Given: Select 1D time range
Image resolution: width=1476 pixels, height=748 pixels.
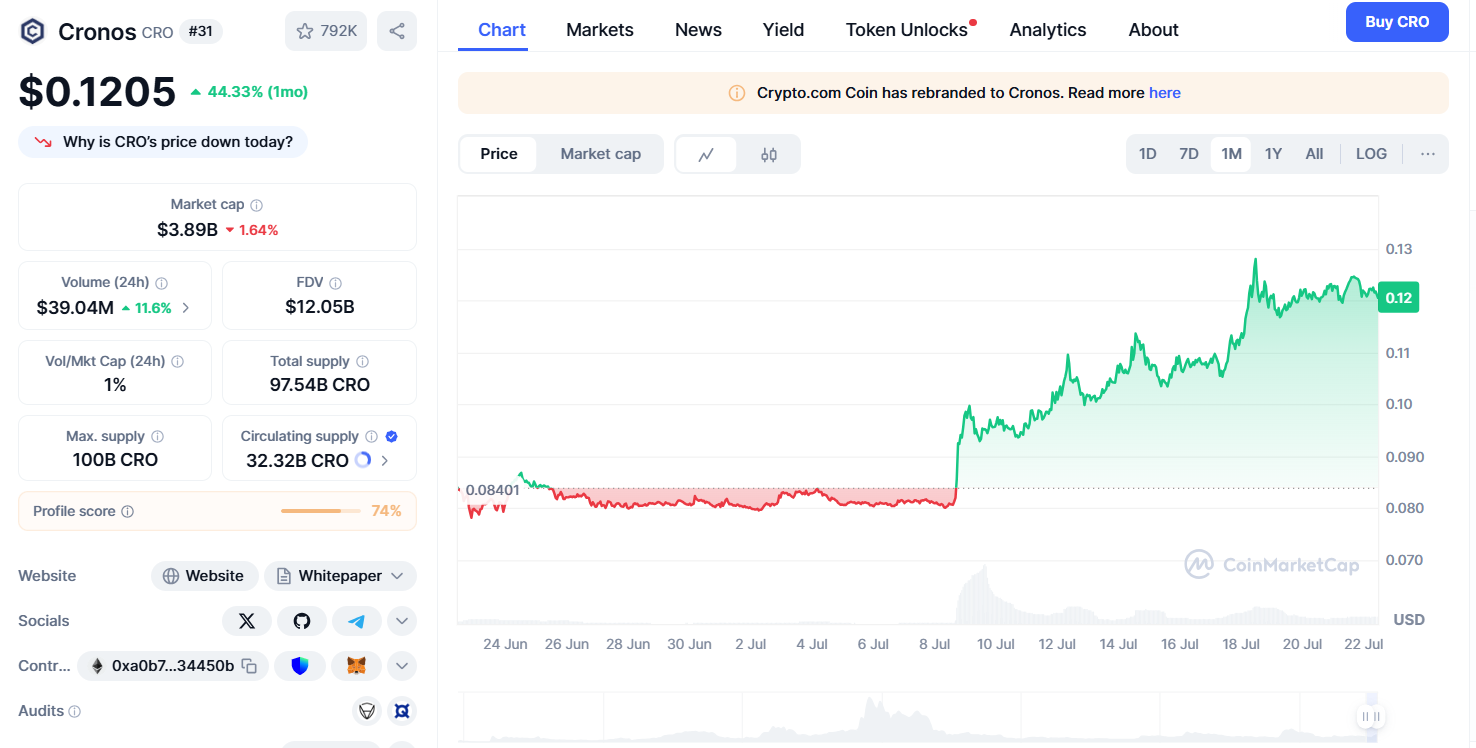Looking at the screenshot, I should [1148, 154].
